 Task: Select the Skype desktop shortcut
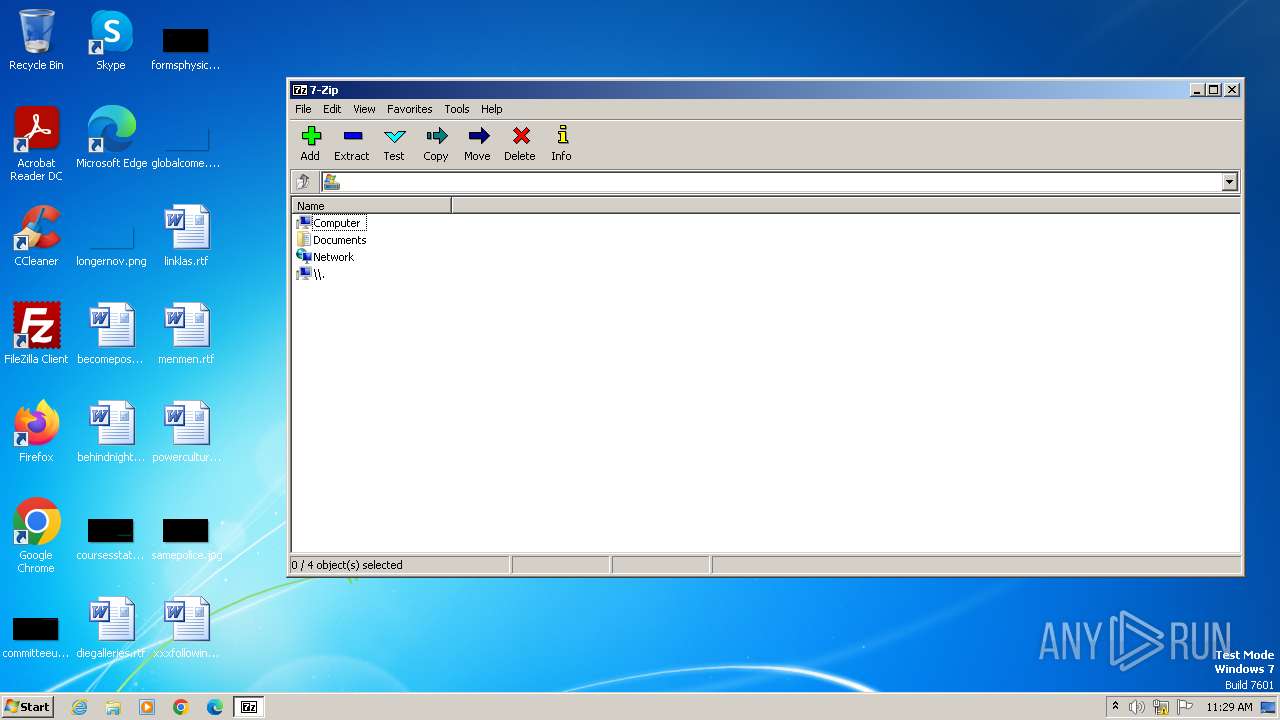(111, 40)
